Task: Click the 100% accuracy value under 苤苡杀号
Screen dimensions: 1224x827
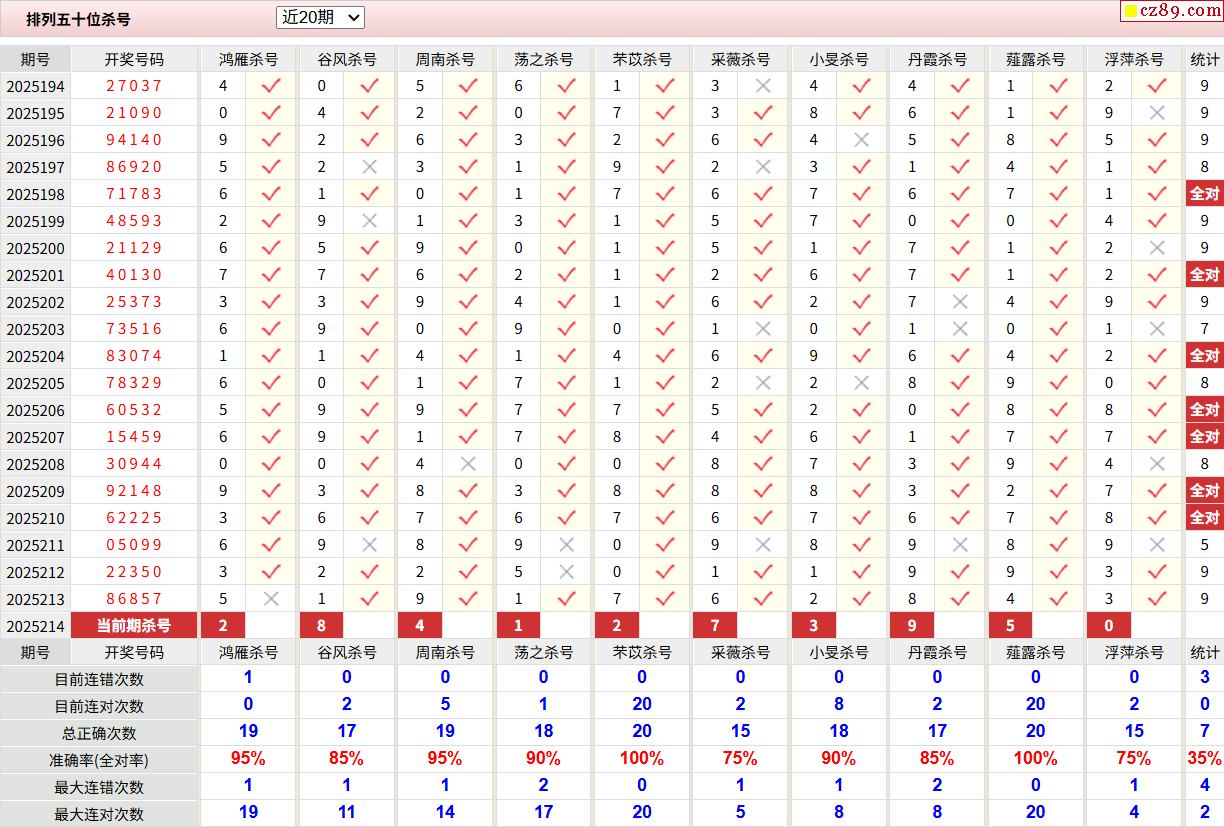Action: point(642,759)
